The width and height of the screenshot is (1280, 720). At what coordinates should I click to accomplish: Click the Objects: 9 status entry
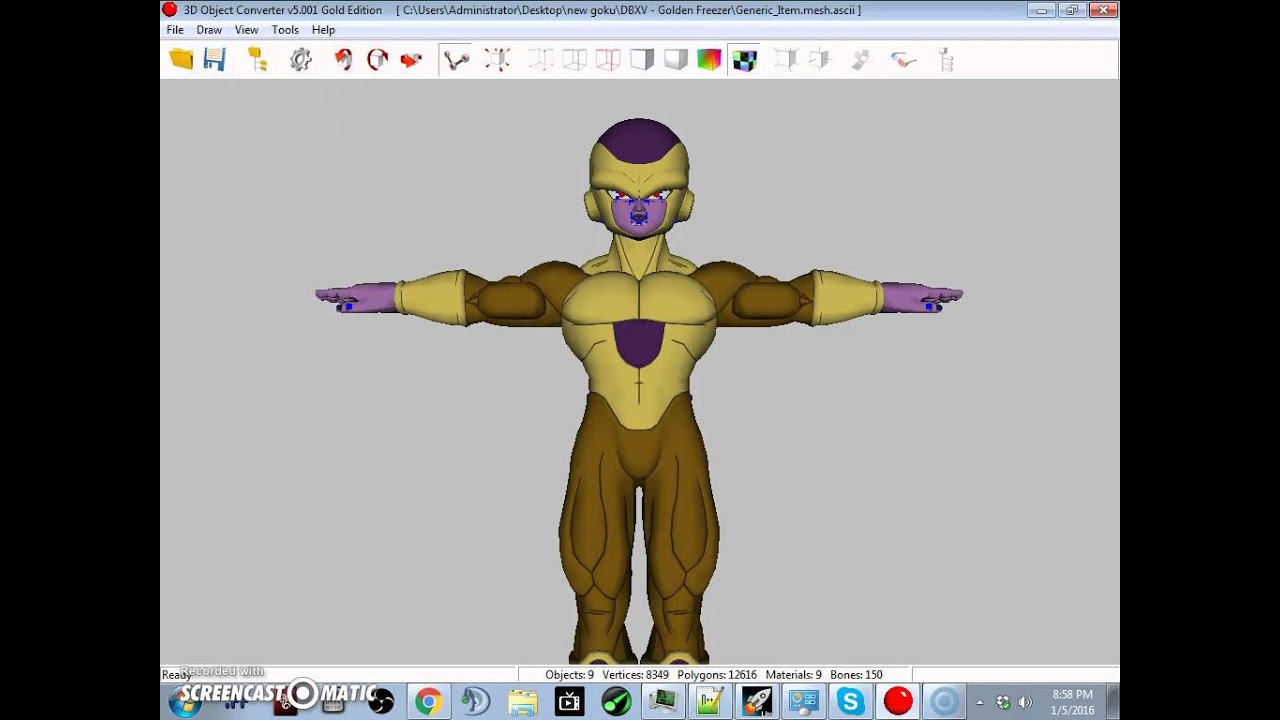(x=569, y=675)
